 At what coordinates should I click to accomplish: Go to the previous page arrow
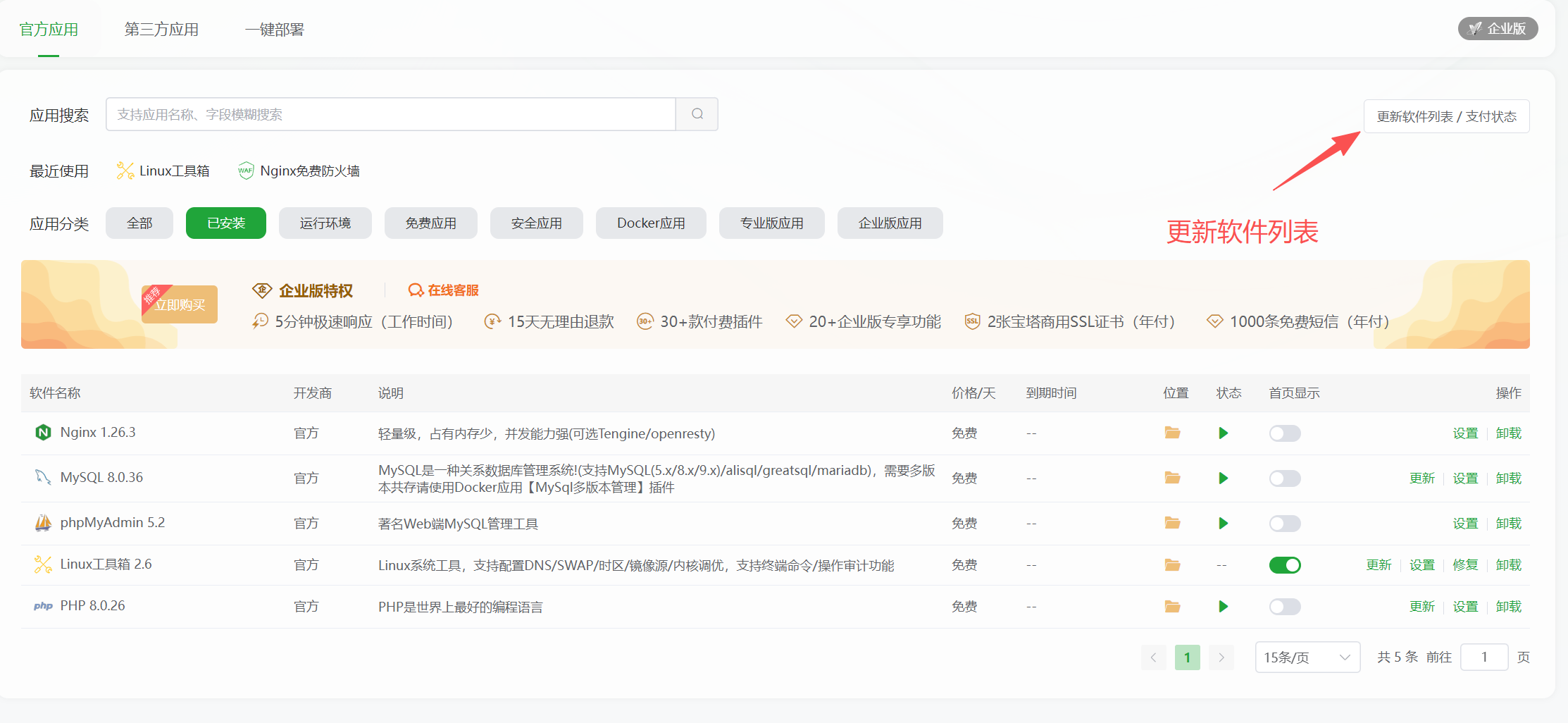pyautogui.click(x=1154, y=657)
